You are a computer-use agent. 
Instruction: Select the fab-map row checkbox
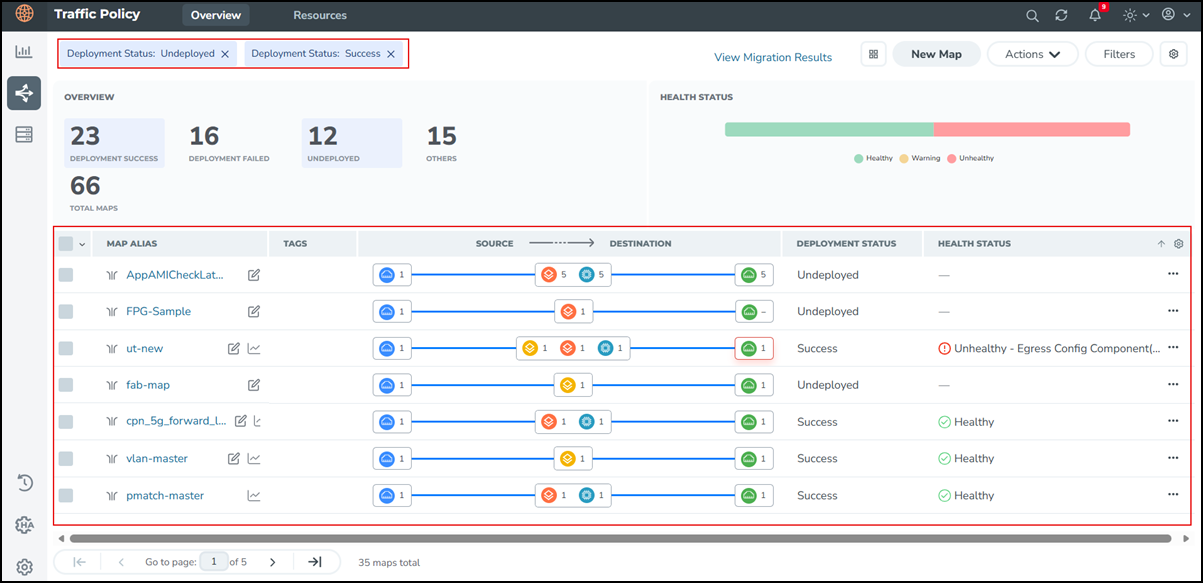[x=66, y=385]
